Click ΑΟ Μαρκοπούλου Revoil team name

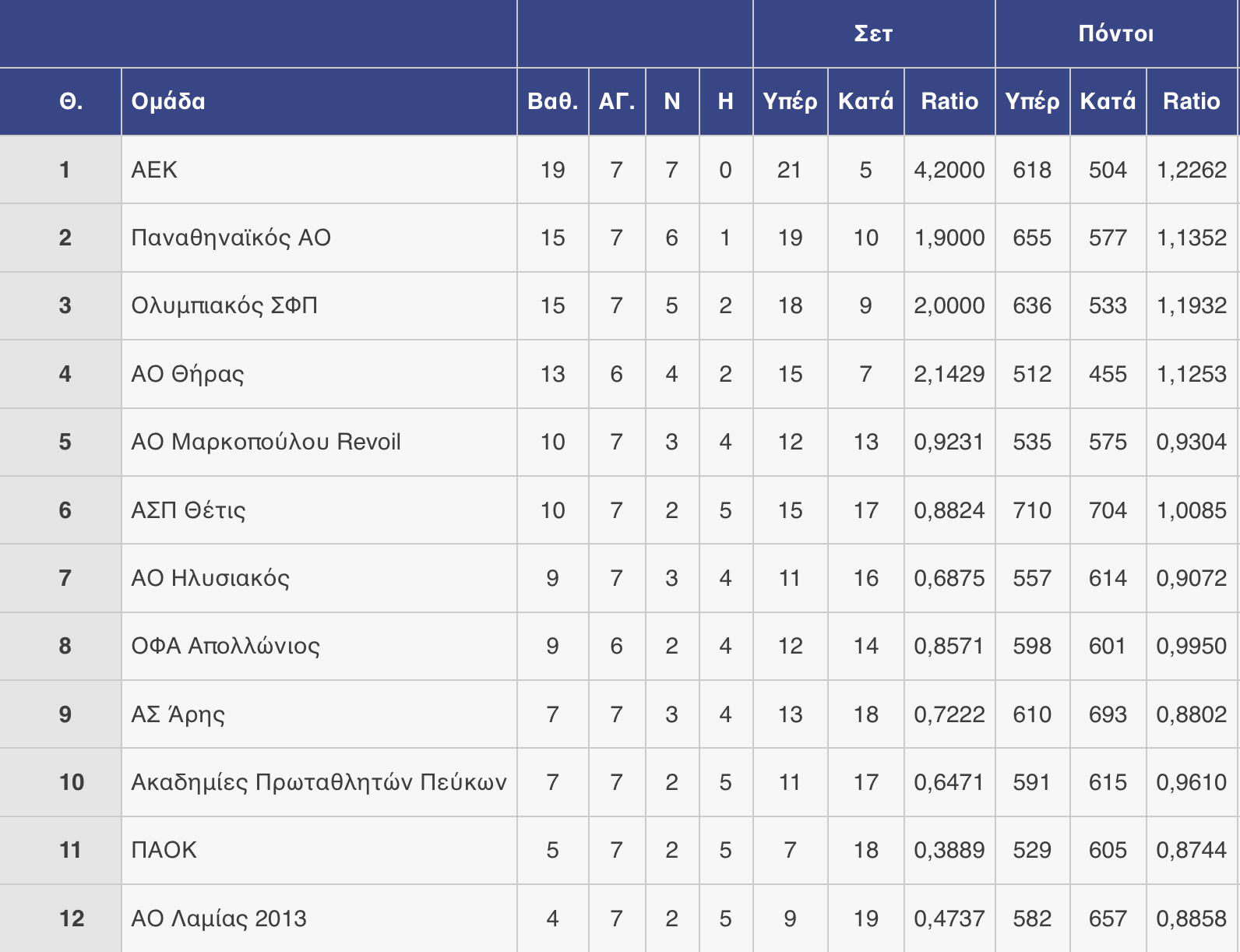pyautogui.click(x=266, y=442)
